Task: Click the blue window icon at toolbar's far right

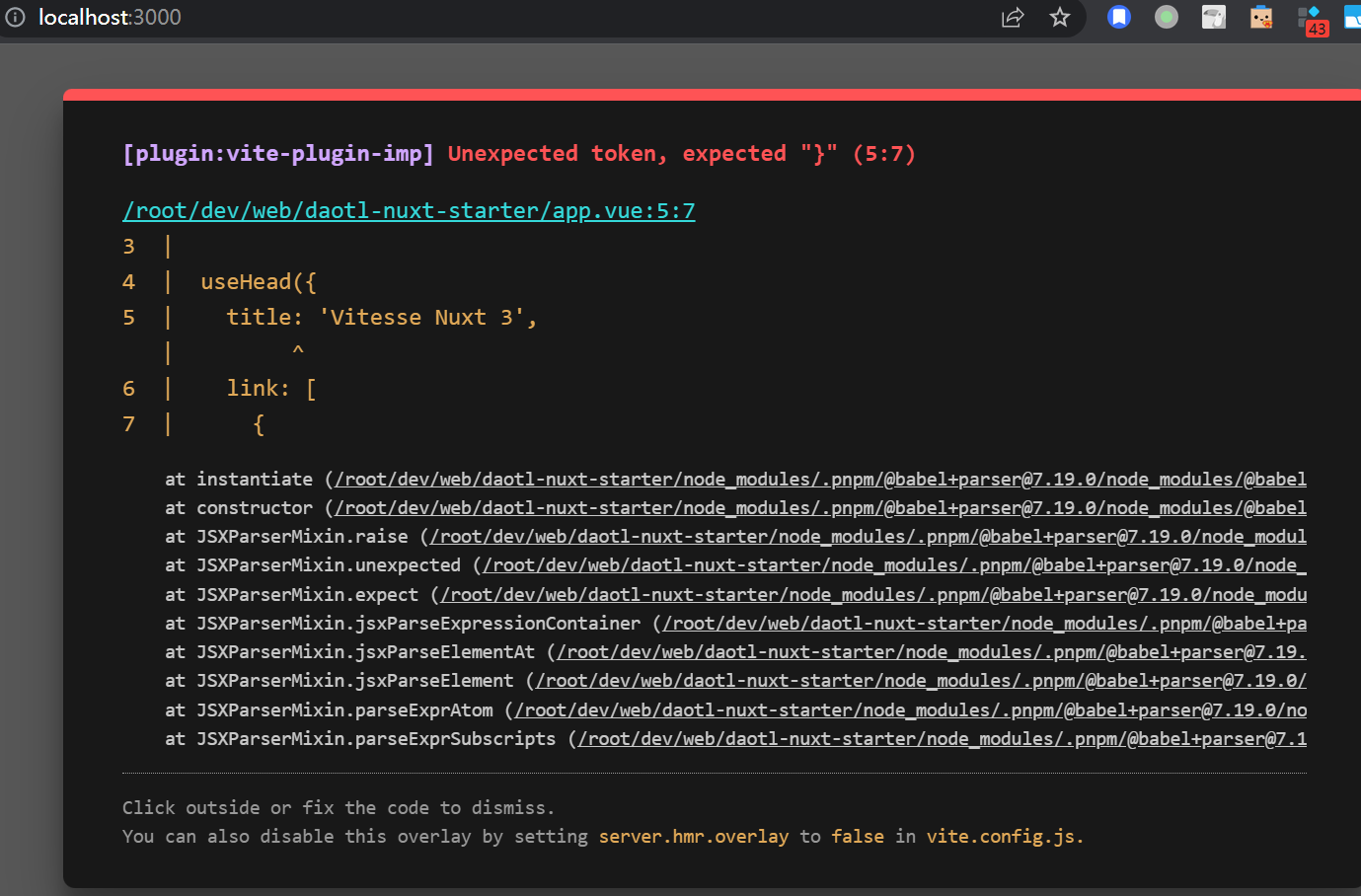Action: coord(1353,17)
